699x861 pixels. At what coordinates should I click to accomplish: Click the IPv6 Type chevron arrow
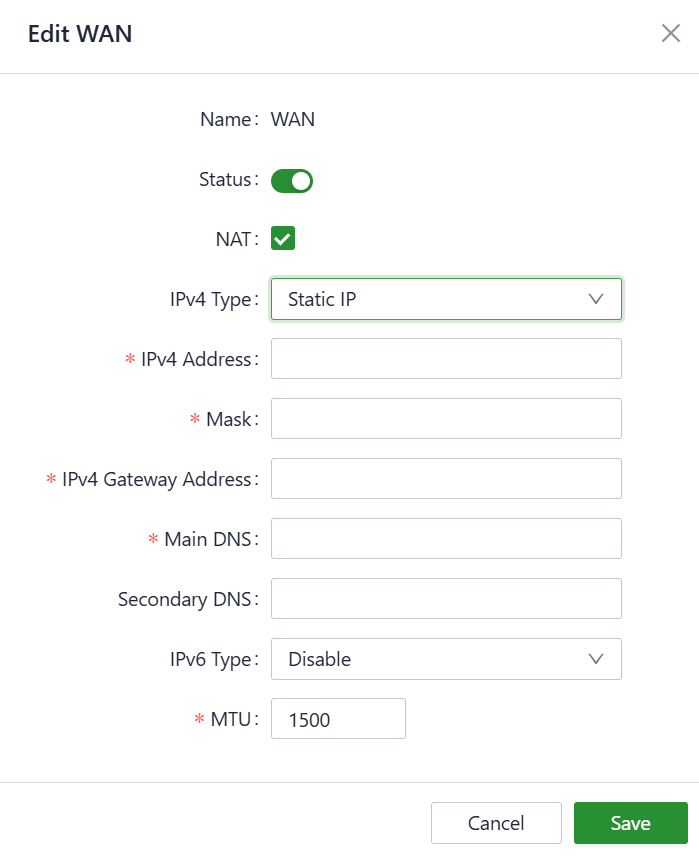pos(597,659)
